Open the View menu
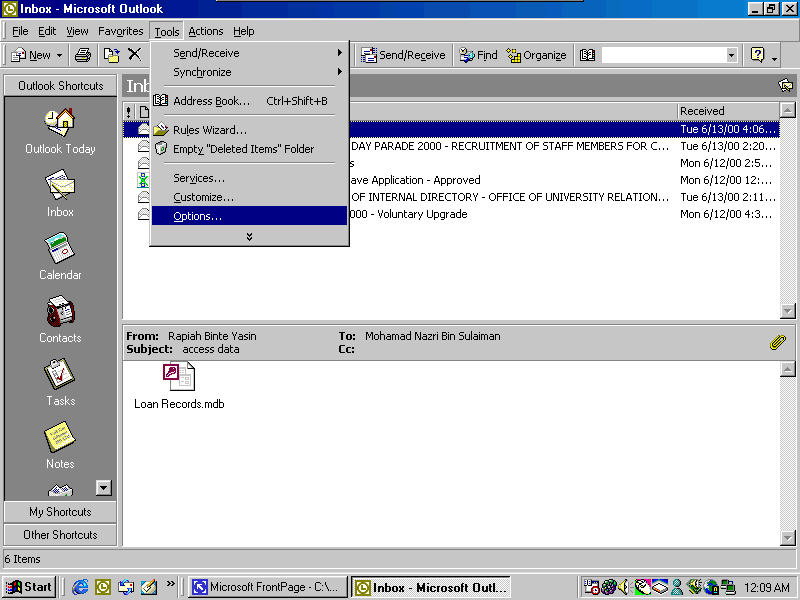The width and height of the screenshot is (800, 600). click(x=77, y=31)
